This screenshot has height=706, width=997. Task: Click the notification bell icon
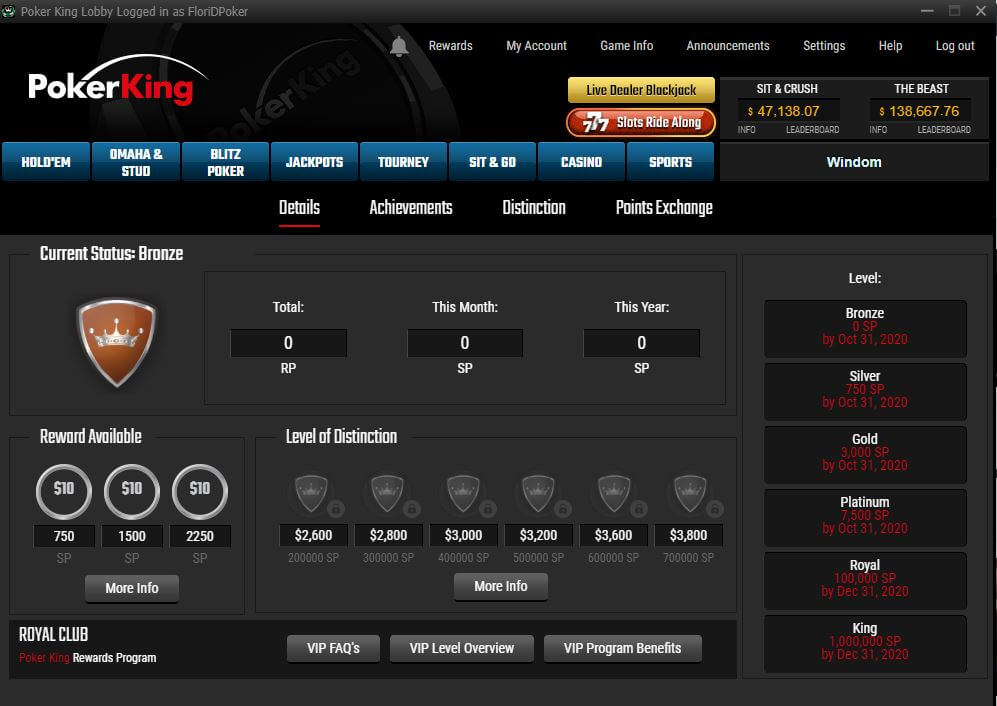tap(399, 46)
